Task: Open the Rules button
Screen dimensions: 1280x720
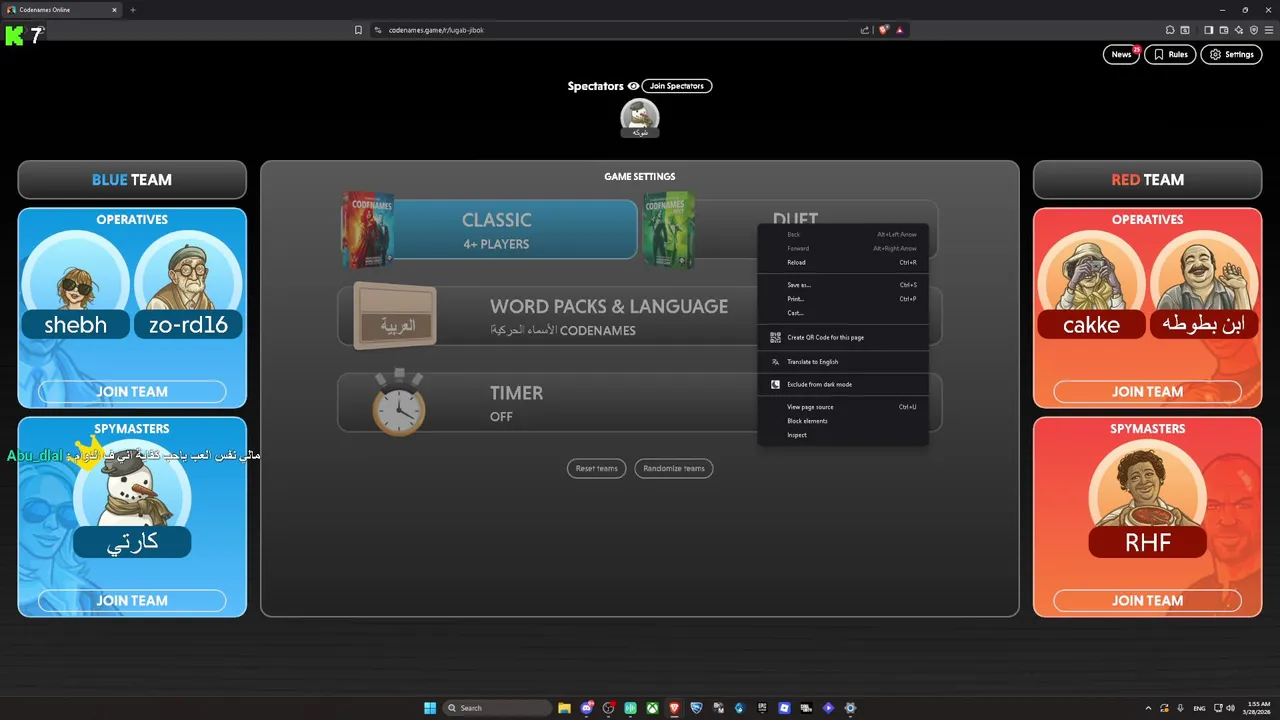Action: (1170, 54)
